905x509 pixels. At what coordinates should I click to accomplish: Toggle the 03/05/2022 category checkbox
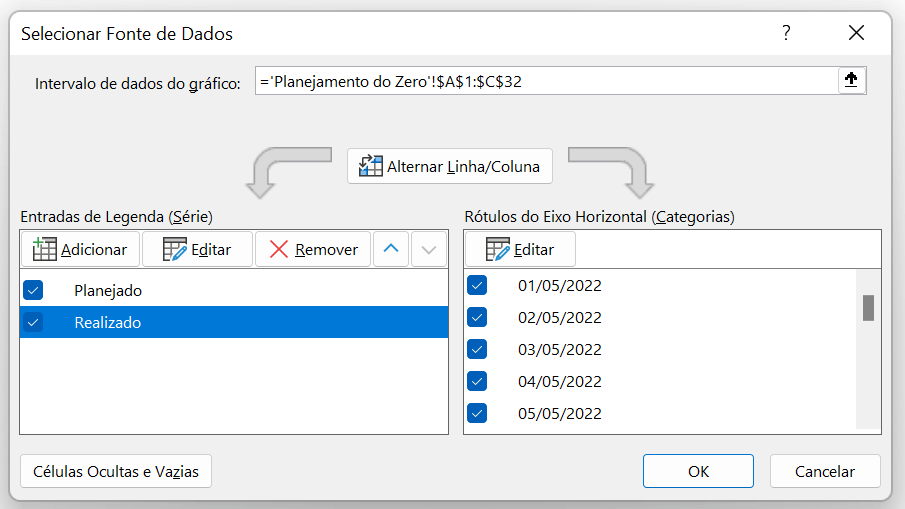pos(477,349)
